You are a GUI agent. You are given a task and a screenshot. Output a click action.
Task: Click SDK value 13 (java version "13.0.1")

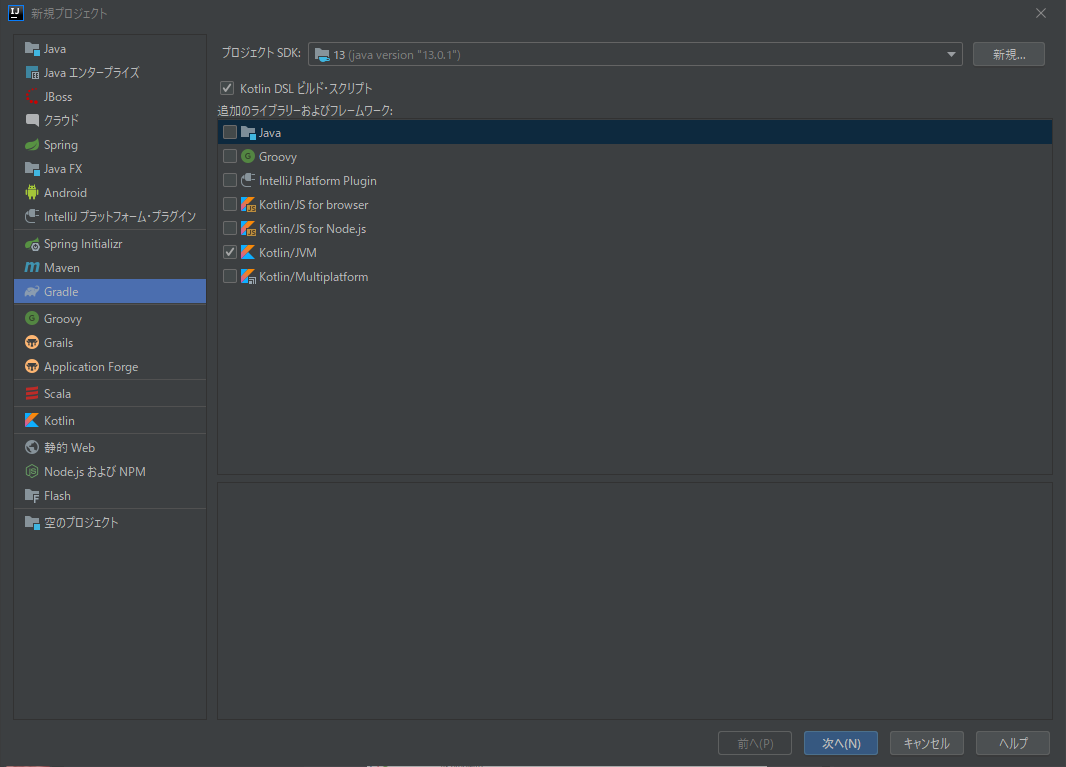[x=397, y=55]
